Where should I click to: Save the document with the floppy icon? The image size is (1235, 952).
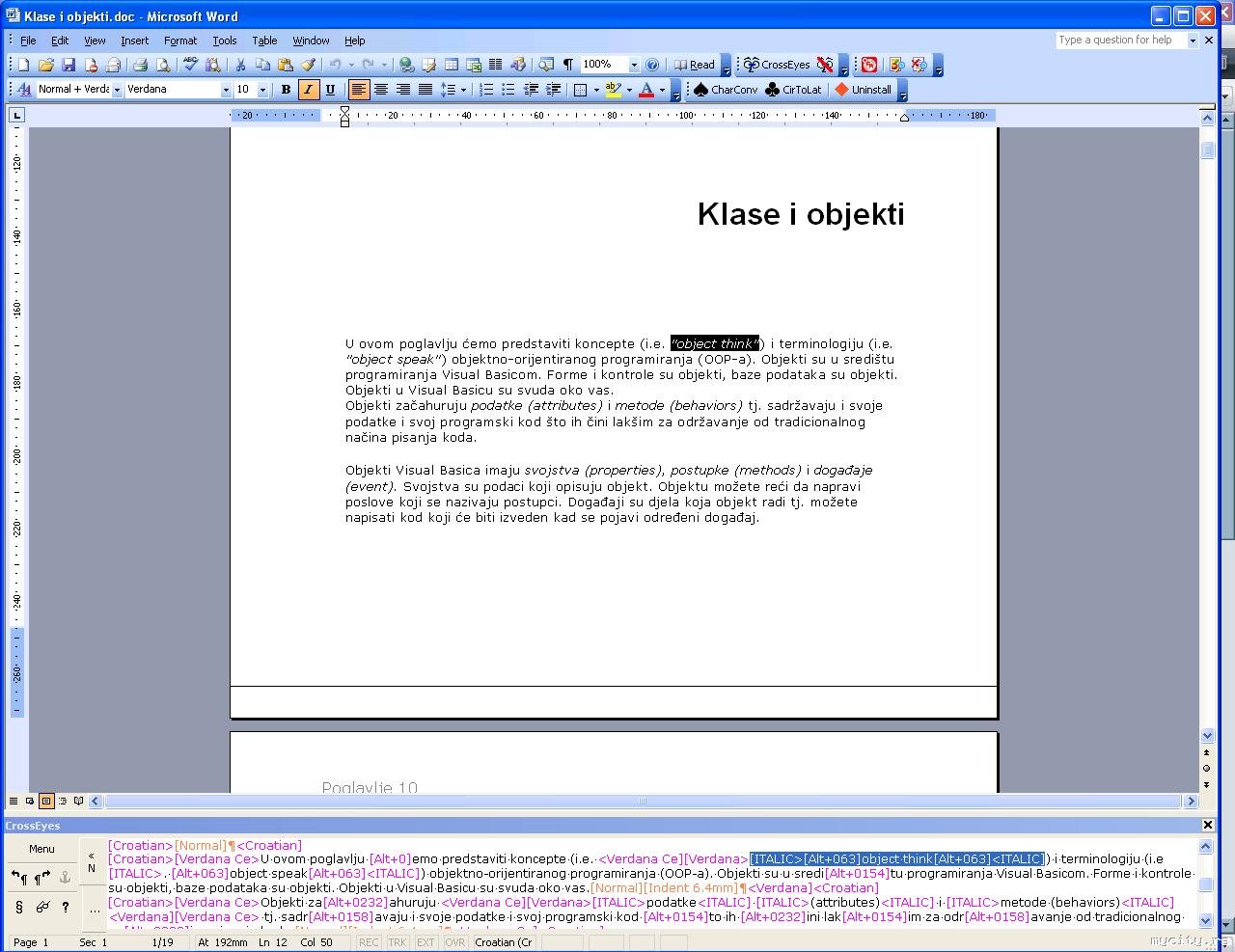click(x=69, y=65)
